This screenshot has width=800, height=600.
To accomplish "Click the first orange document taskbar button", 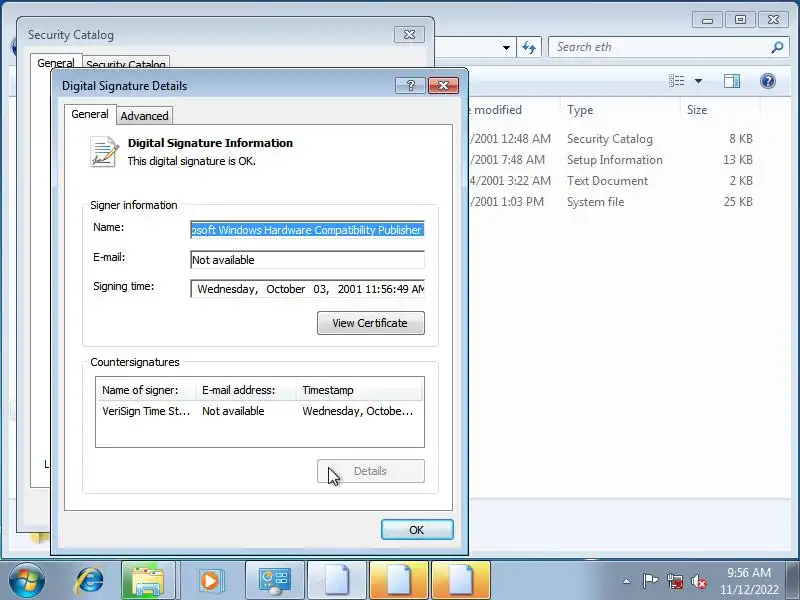I will 399,581.
